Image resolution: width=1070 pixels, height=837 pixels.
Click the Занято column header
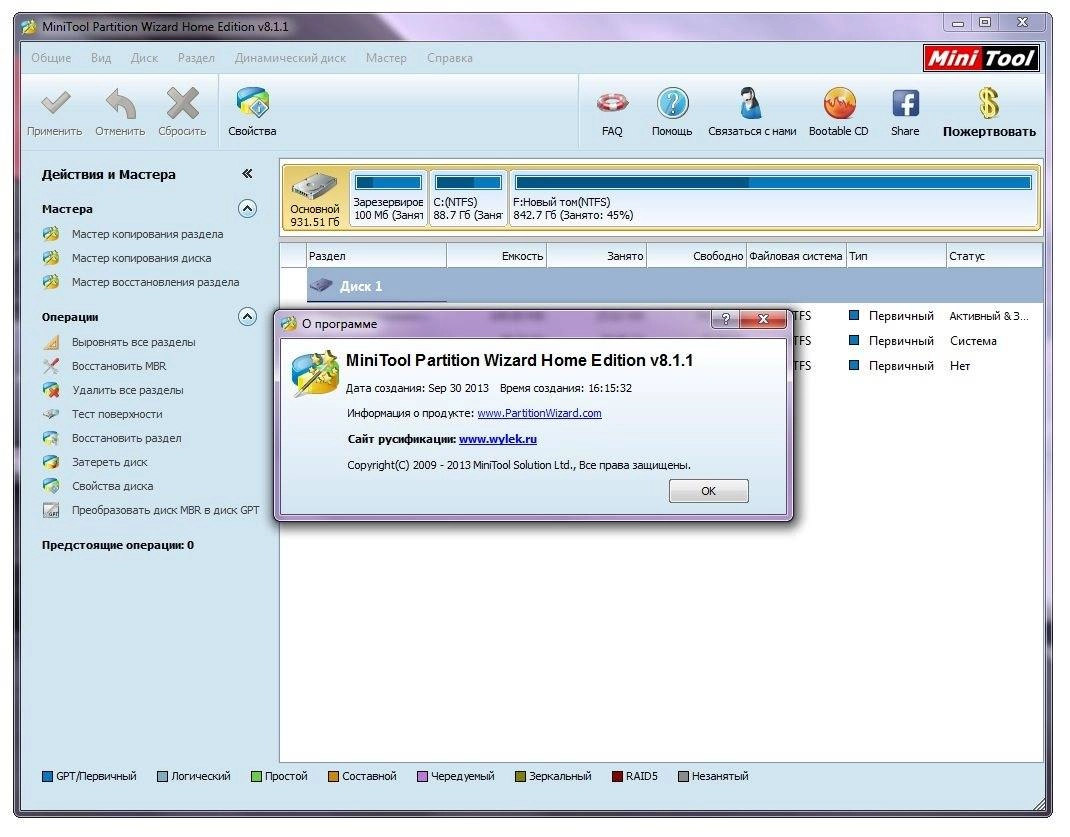(x=596, y=256)
